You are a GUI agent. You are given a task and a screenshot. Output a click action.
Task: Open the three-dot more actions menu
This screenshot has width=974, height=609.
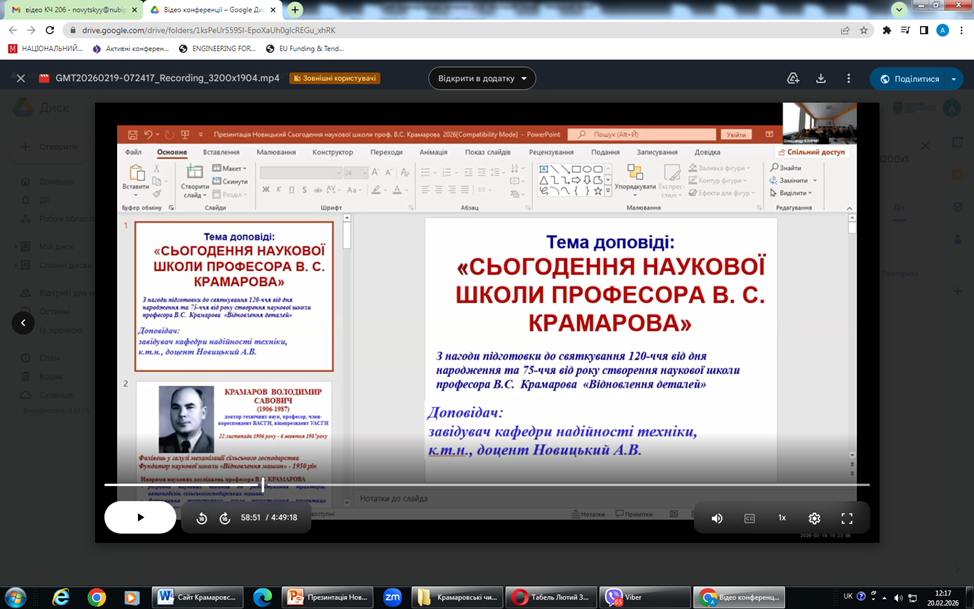click(849, 78)
